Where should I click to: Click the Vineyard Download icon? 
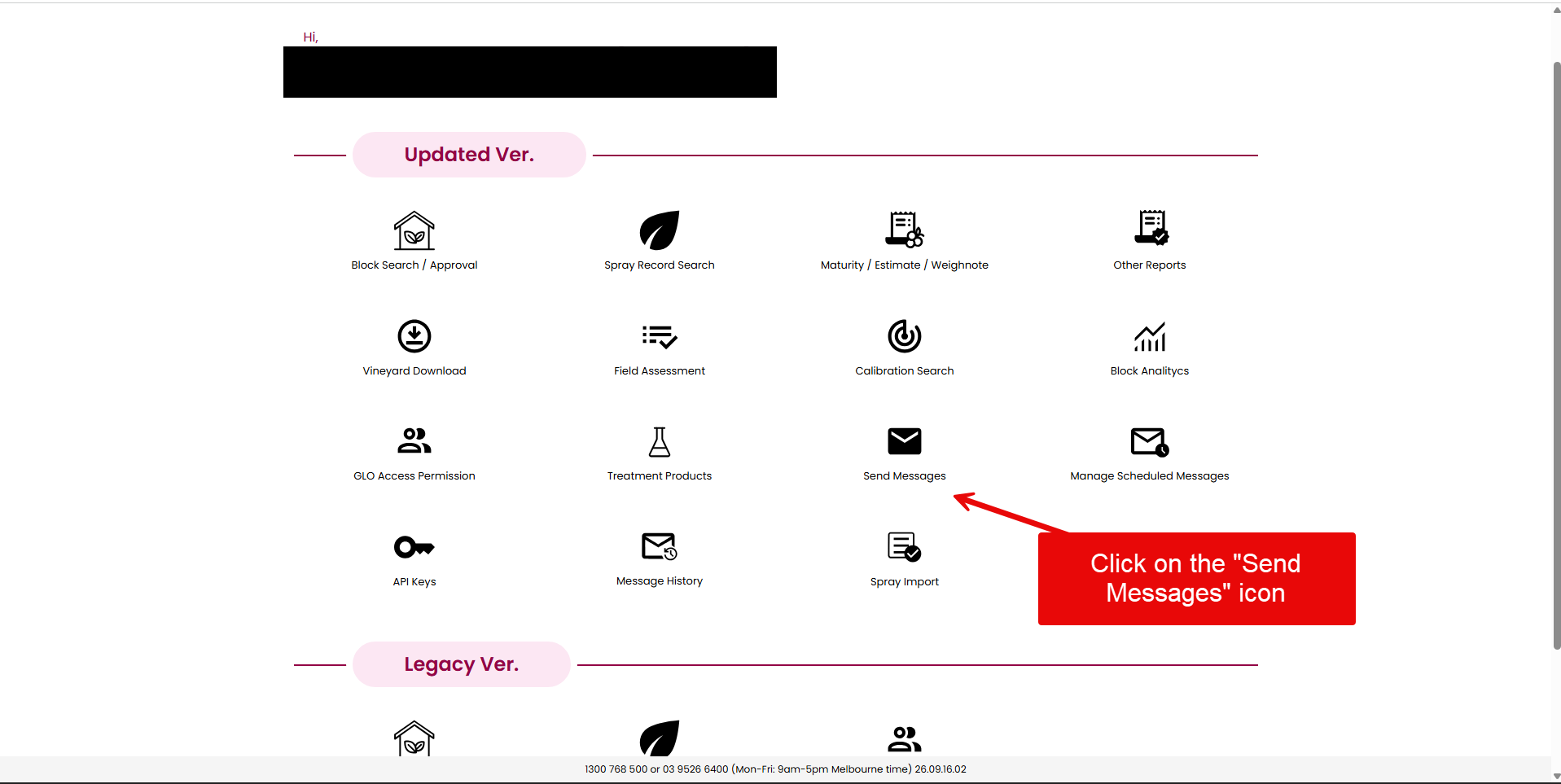[x=414, y=336]
